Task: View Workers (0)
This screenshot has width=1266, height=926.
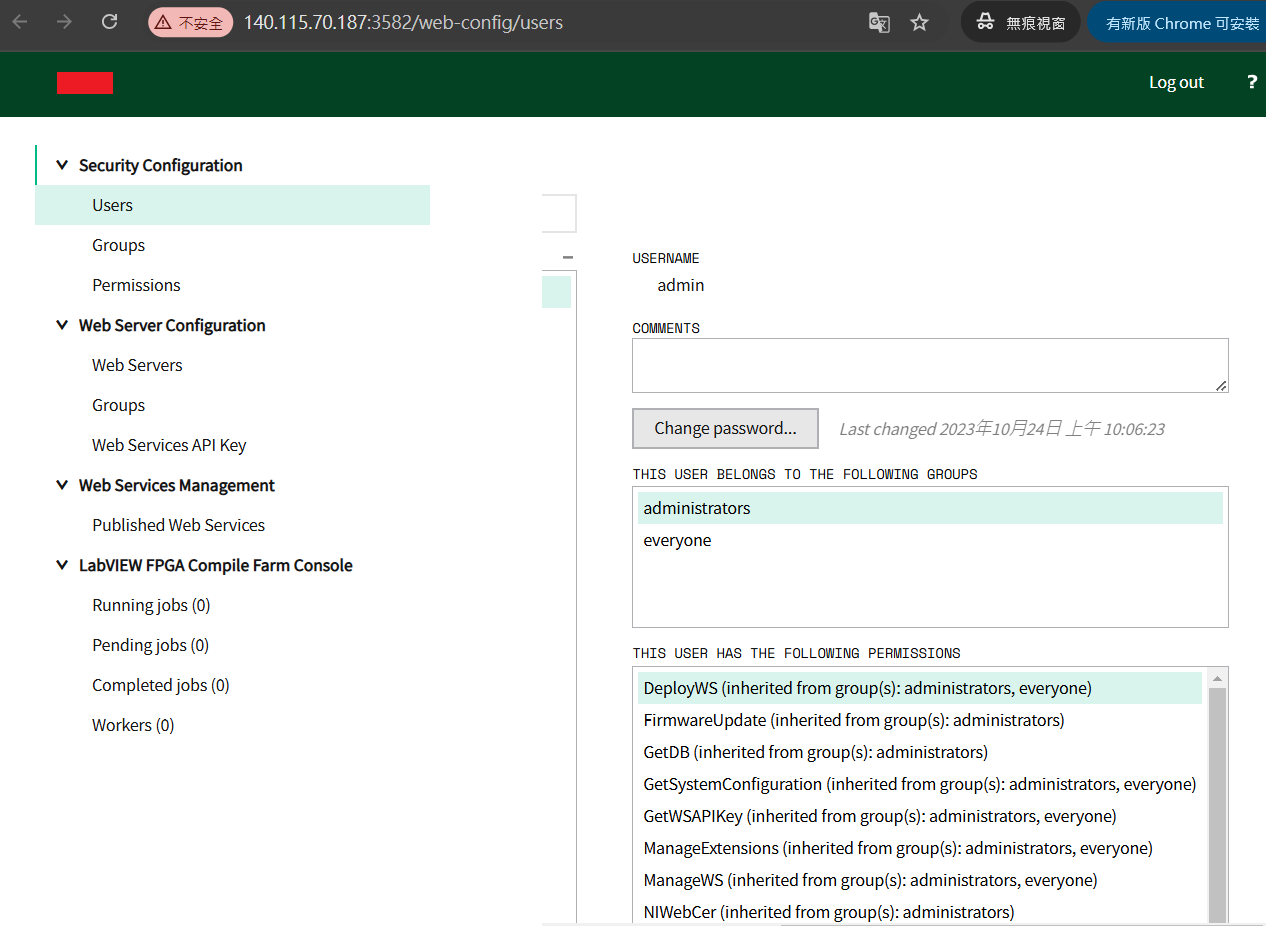Action: (x=133, y=725)
